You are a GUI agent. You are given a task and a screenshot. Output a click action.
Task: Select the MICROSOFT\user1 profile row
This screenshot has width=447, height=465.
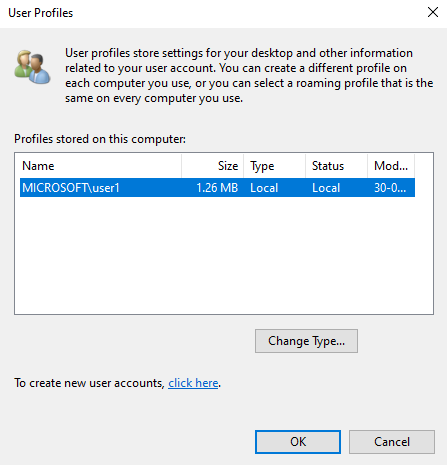[x=217, y=188]
